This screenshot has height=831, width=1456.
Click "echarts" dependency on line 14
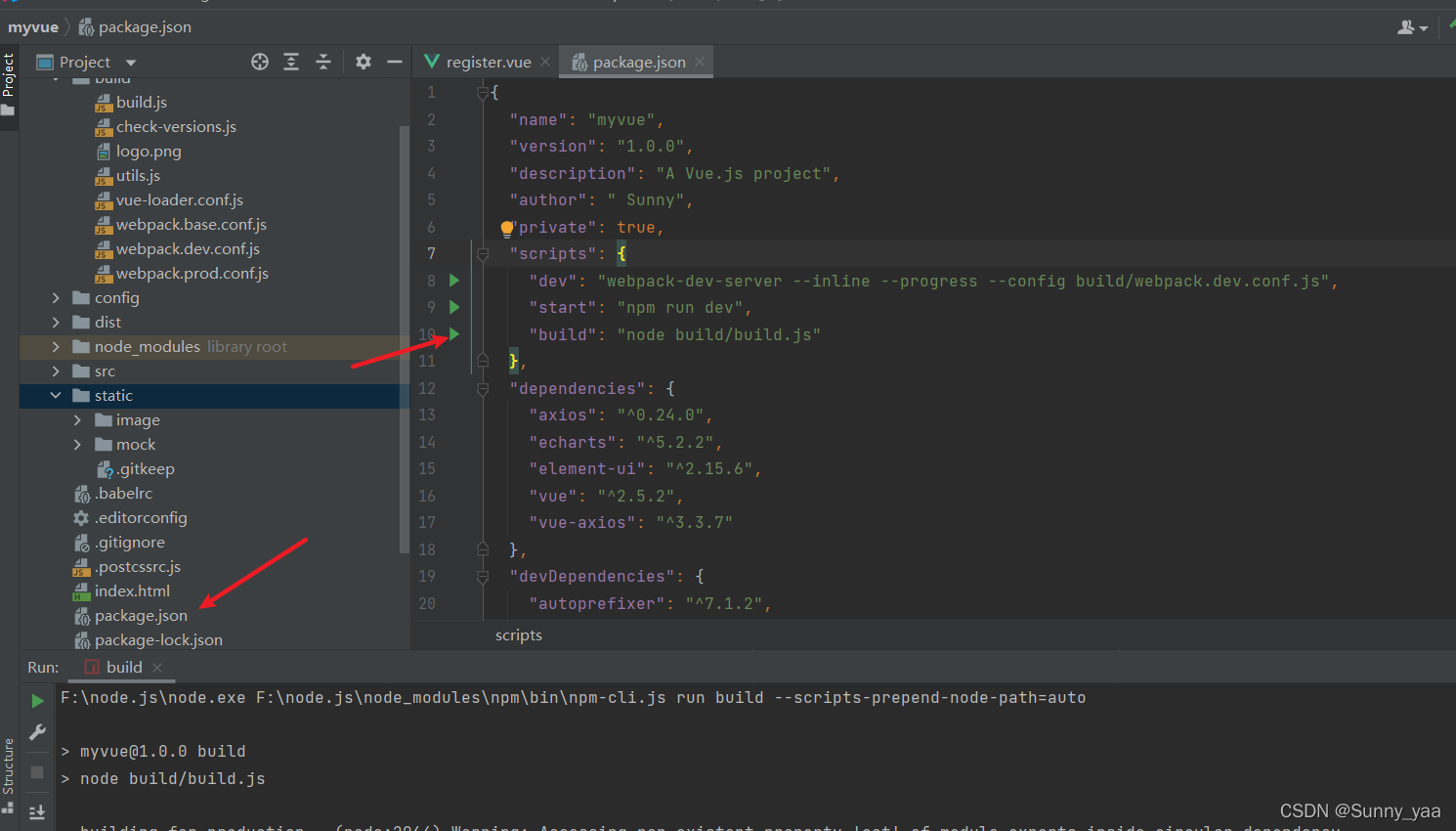click(573, 442)
